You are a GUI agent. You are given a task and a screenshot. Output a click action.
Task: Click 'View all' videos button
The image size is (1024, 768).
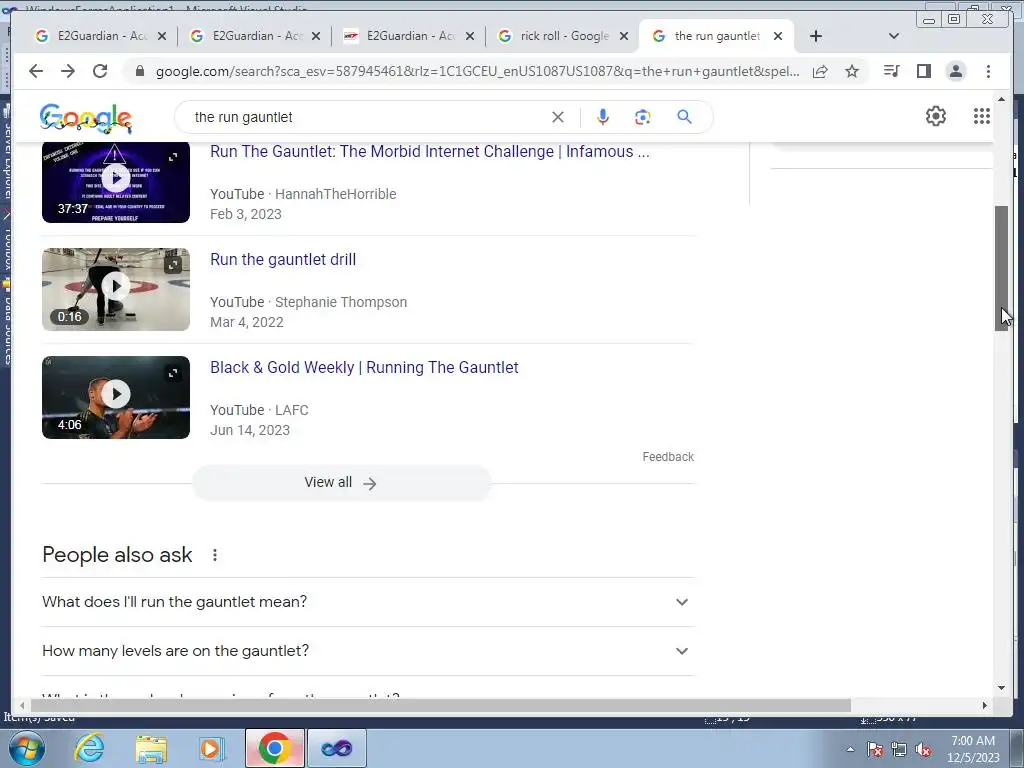click(x=341, y=483)
